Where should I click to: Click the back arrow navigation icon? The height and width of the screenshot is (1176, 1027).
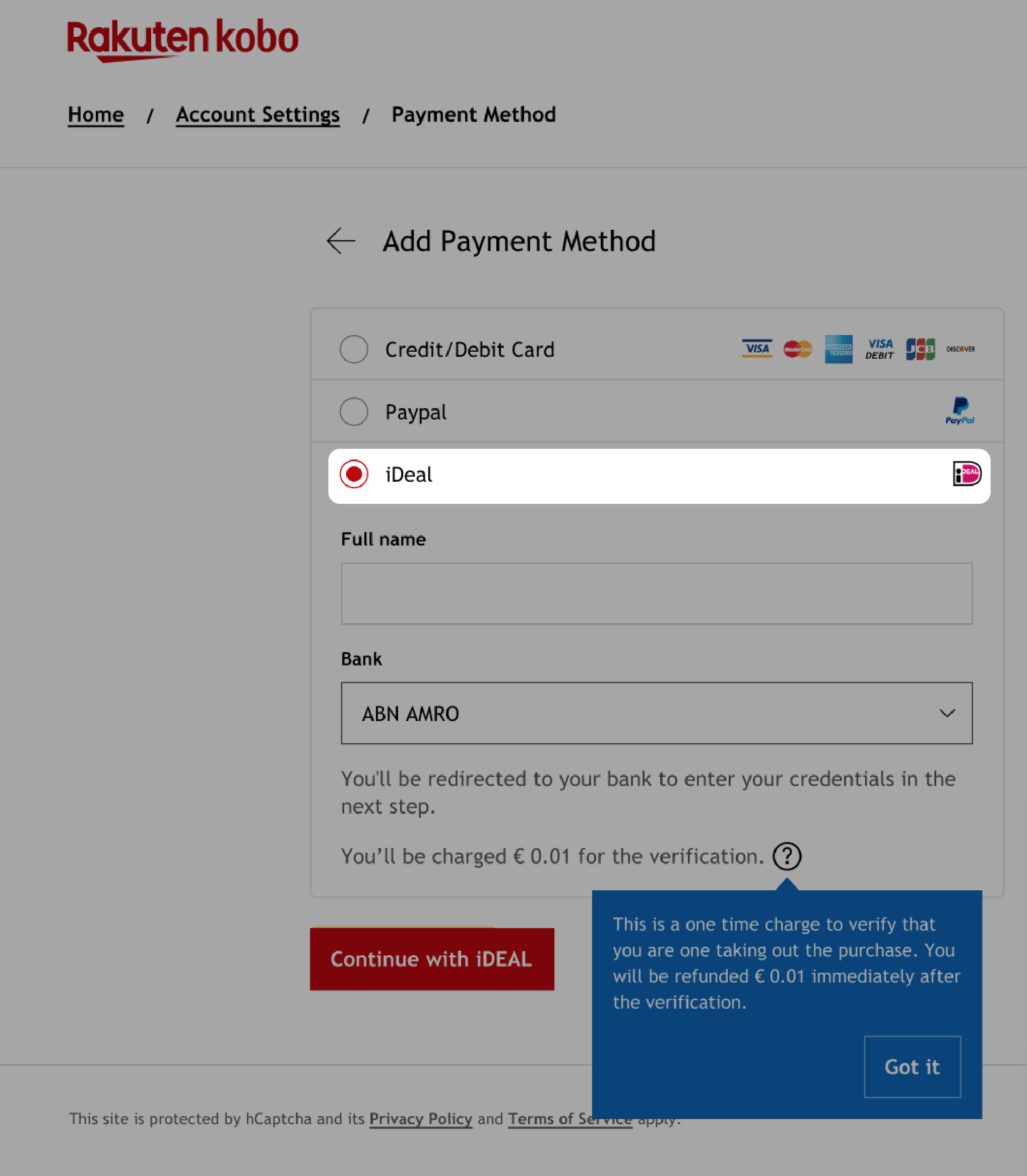[341, 240]
